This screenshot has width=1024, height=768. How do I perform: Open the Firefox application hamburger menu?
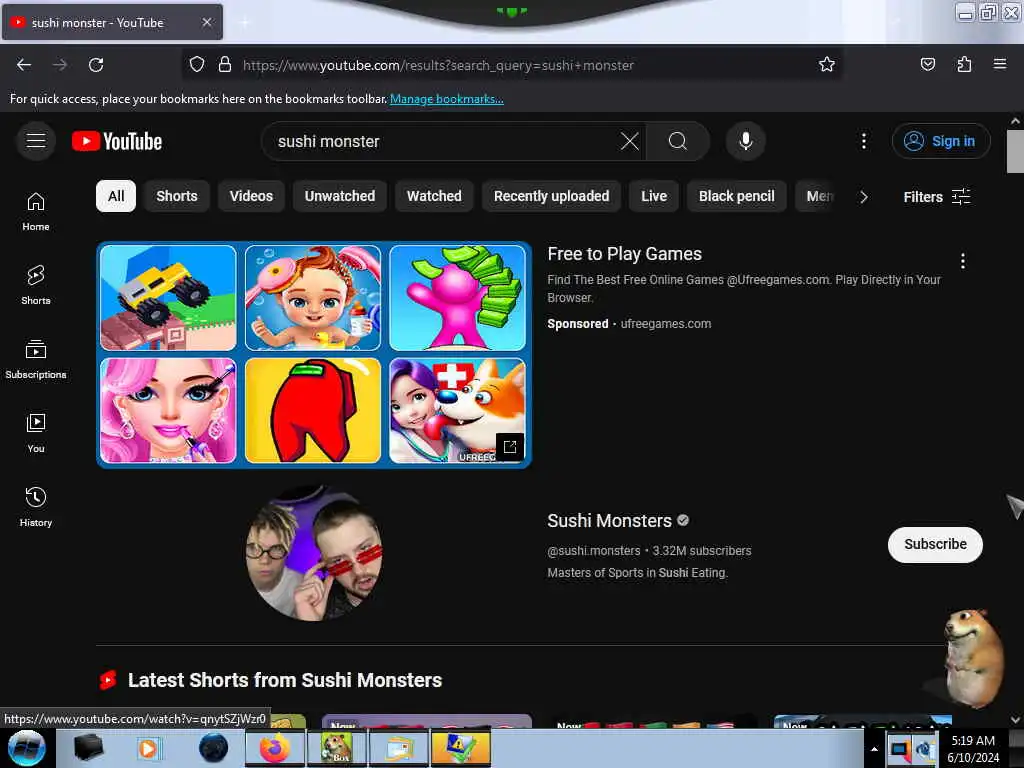[x=999, y=64]
